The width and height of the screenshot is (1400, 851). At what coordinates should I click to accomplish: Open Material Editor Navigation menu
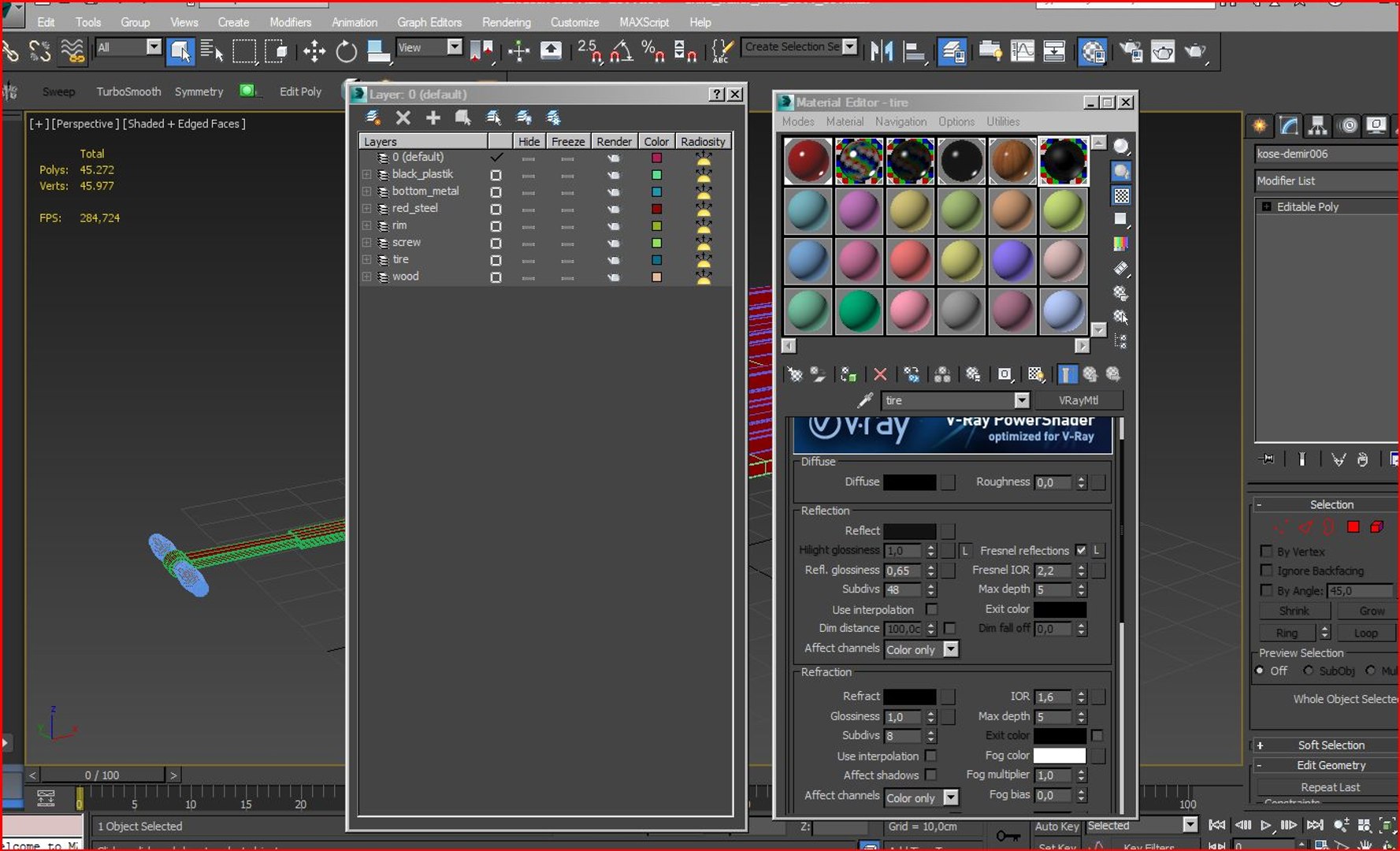pos(901,121)
